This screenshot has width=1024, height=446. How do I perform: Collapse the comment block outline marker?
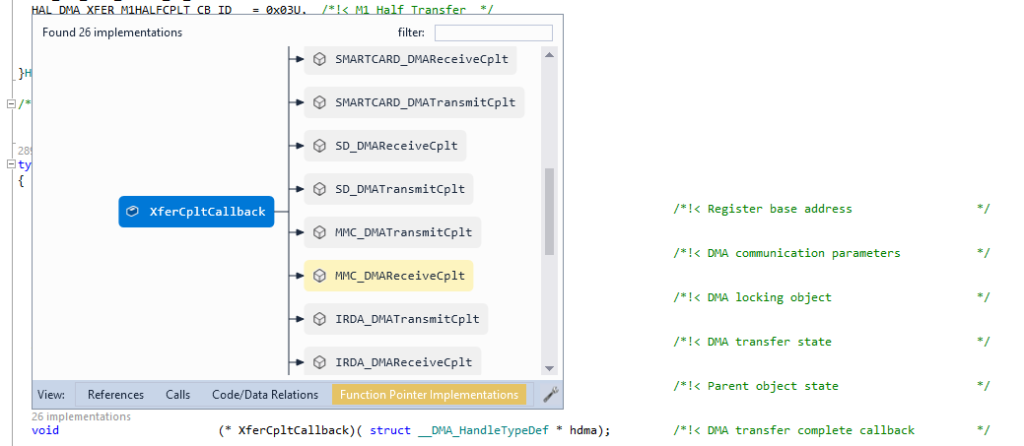point(11,104)
